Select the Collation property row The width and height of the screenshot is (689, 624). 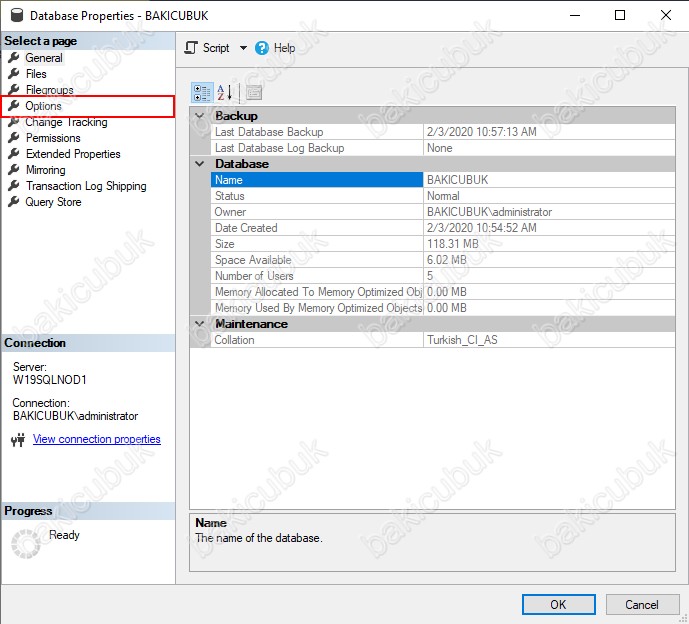[x=316, y=340]
